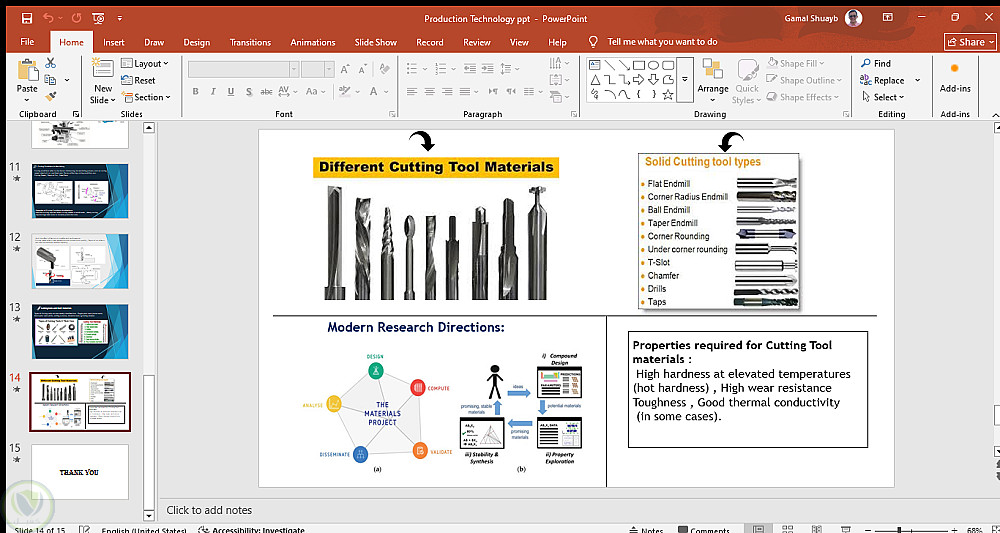Open Add-ins from the ribbon

tap(955, 78)
